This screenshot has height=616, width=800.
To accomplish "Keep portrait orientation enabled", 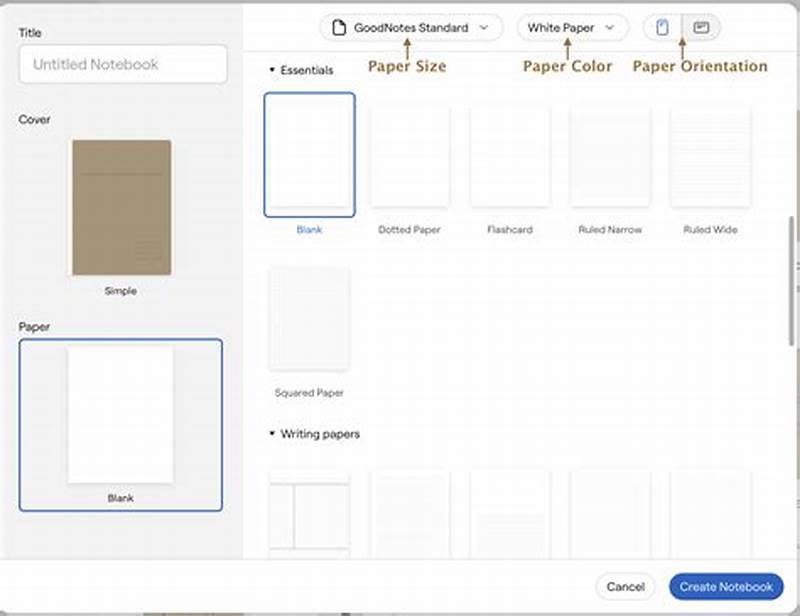I will 663,28.
